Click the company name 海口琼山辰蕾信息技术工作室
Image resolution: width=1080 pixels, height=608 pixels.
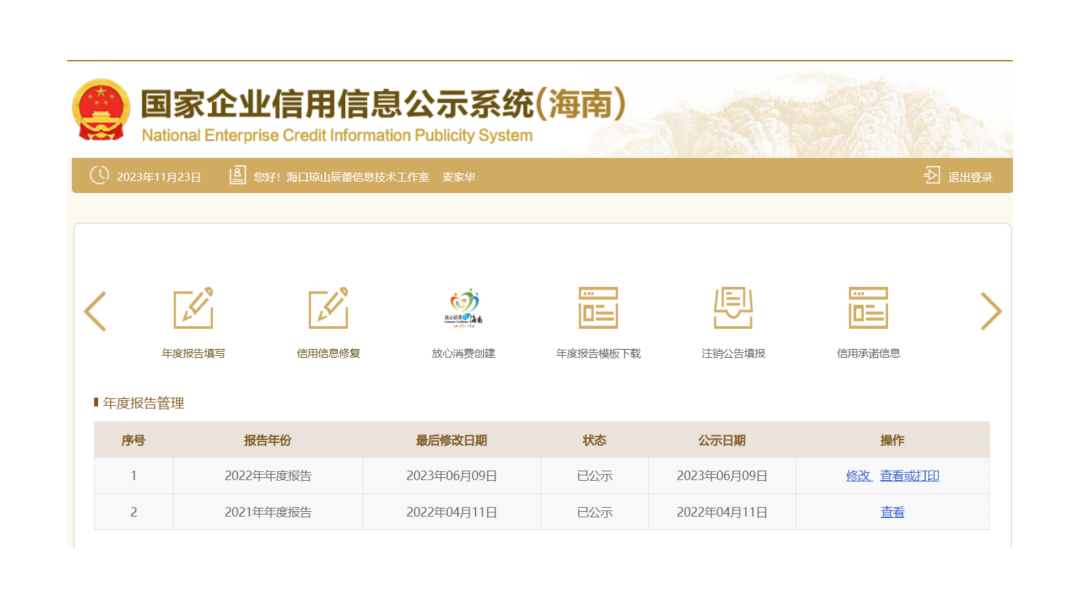pyautogui.click(x=357, y=177)
